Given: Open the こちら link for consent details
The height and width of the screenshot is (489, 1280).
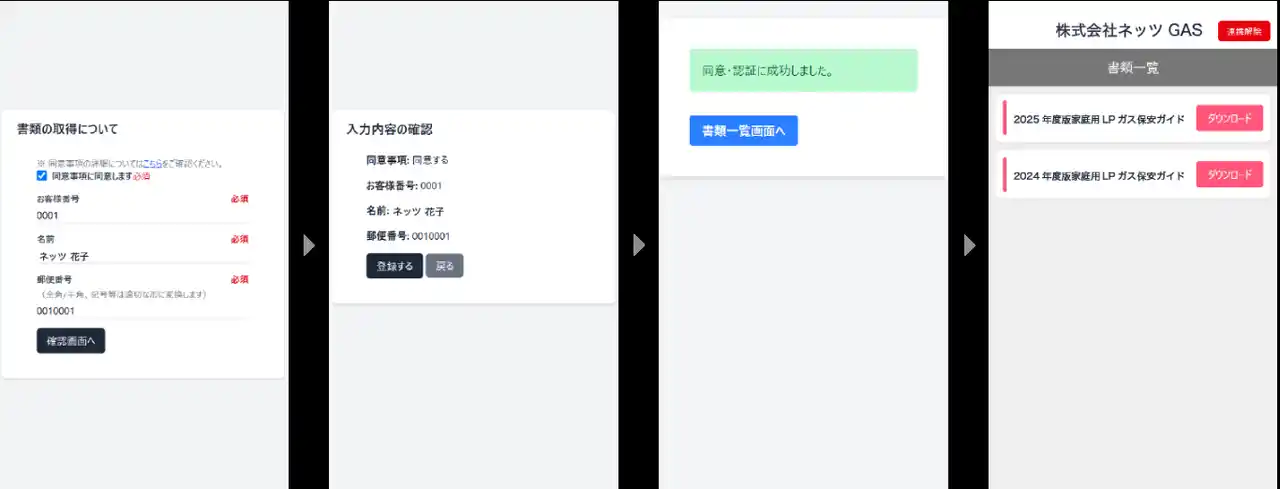Looking at the screenshot, I should [153, 163].
